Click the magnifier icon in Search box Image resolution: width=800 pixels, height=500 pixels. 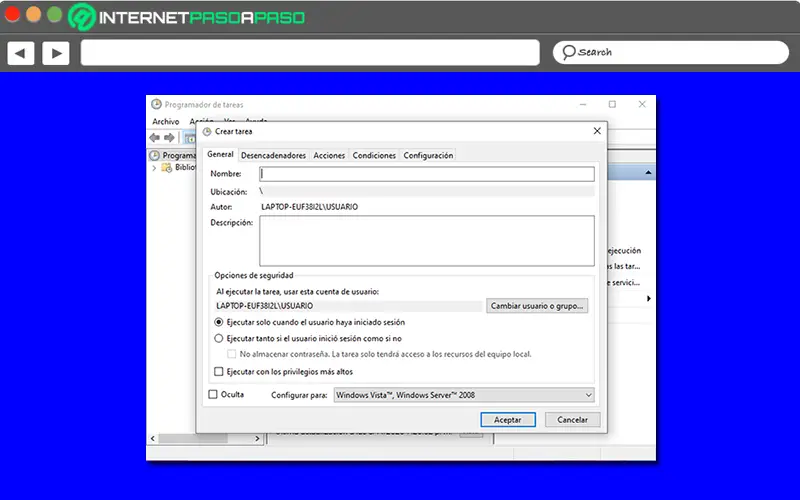(x=568, y=52)
